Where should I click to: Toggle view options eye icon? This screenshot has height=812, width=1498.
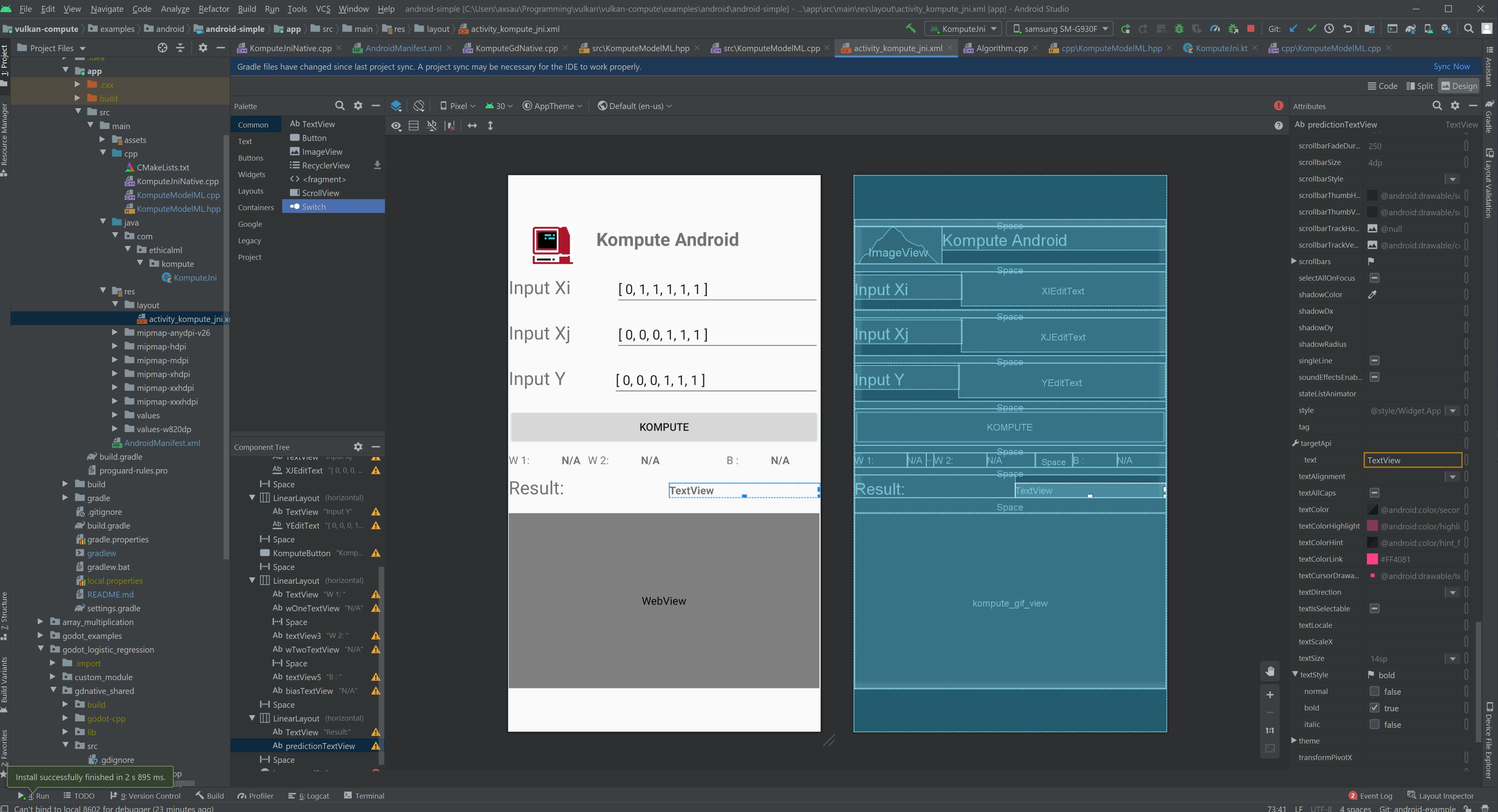point(396,126)
